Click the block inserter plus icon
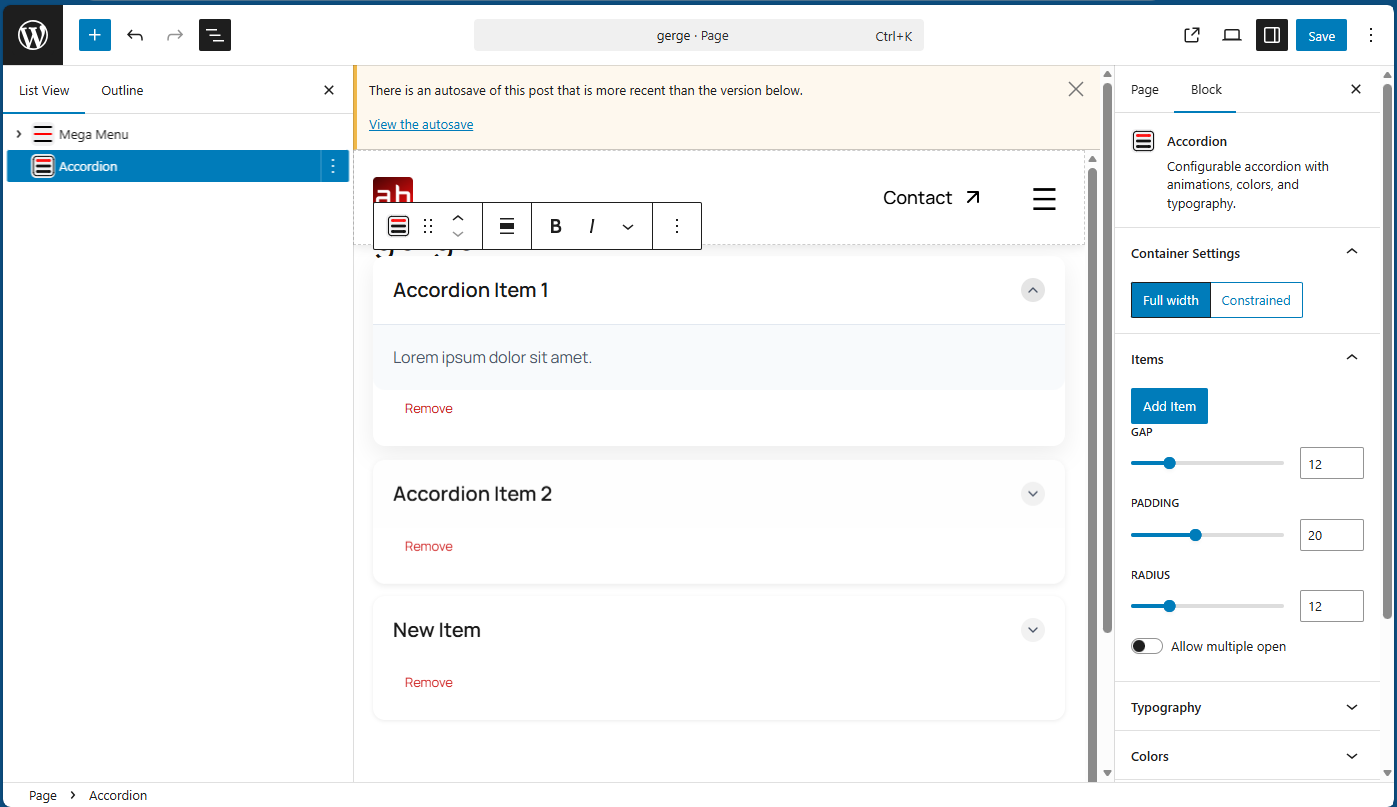Viewport: 1397px width, 807px height. (x=95, y=35)
